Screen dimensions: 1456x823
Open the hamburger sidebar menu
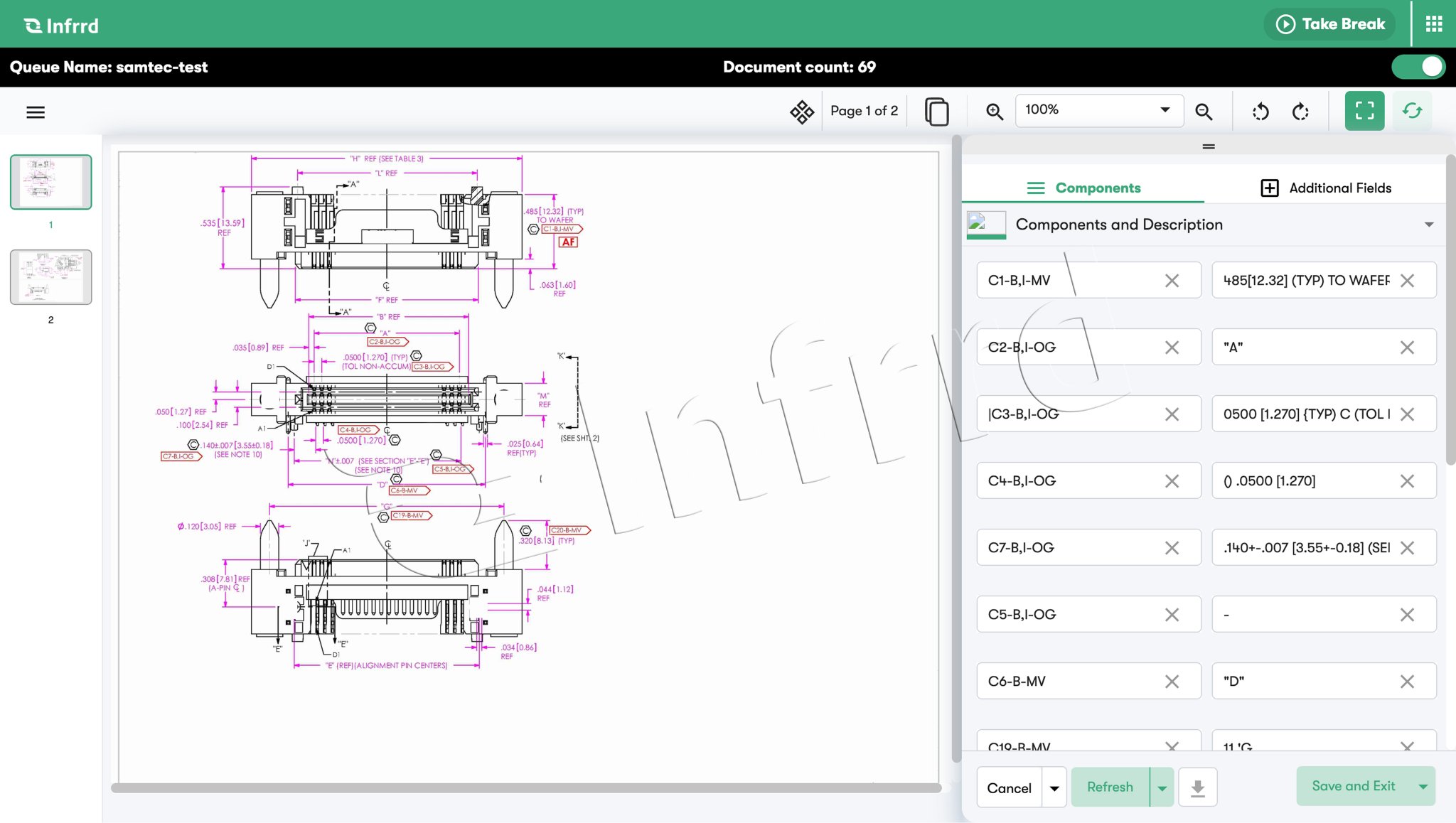pos(36,112)
